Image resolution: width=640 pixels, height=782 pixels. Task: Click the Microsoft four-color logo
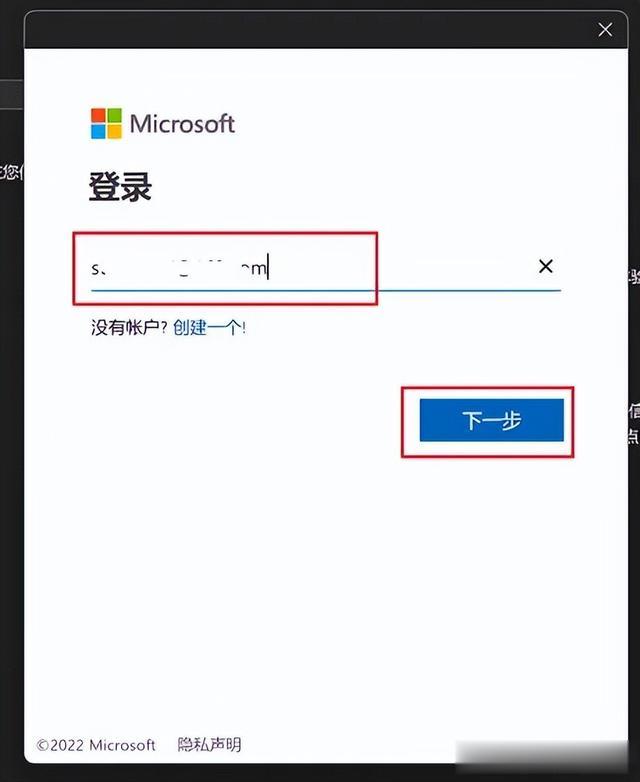click(106, 124)
